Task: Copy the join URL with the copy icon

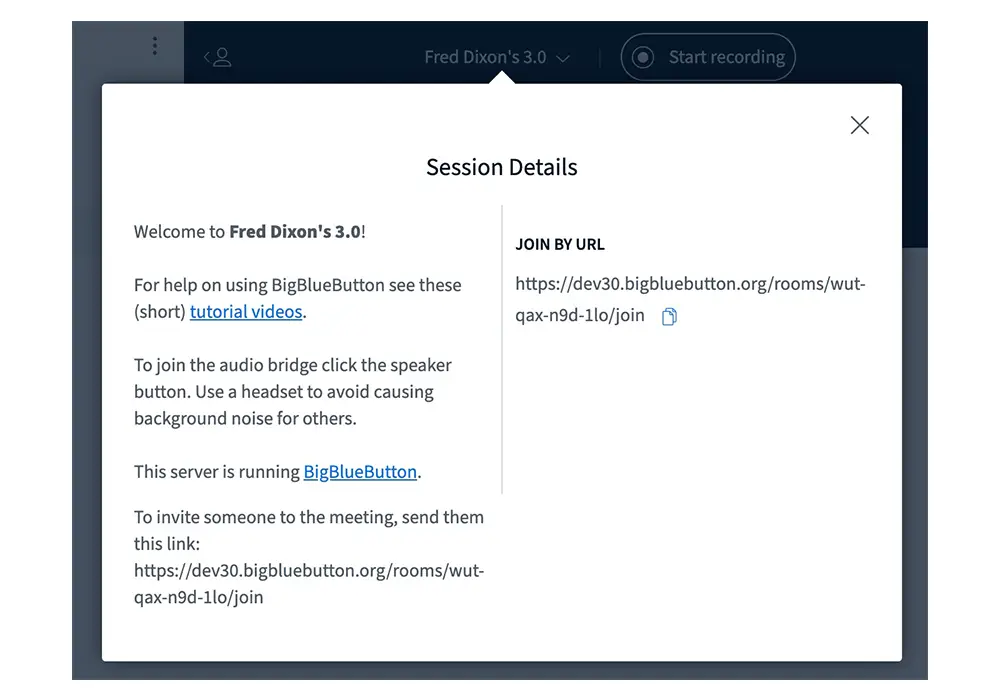Action: coord(669,317)
